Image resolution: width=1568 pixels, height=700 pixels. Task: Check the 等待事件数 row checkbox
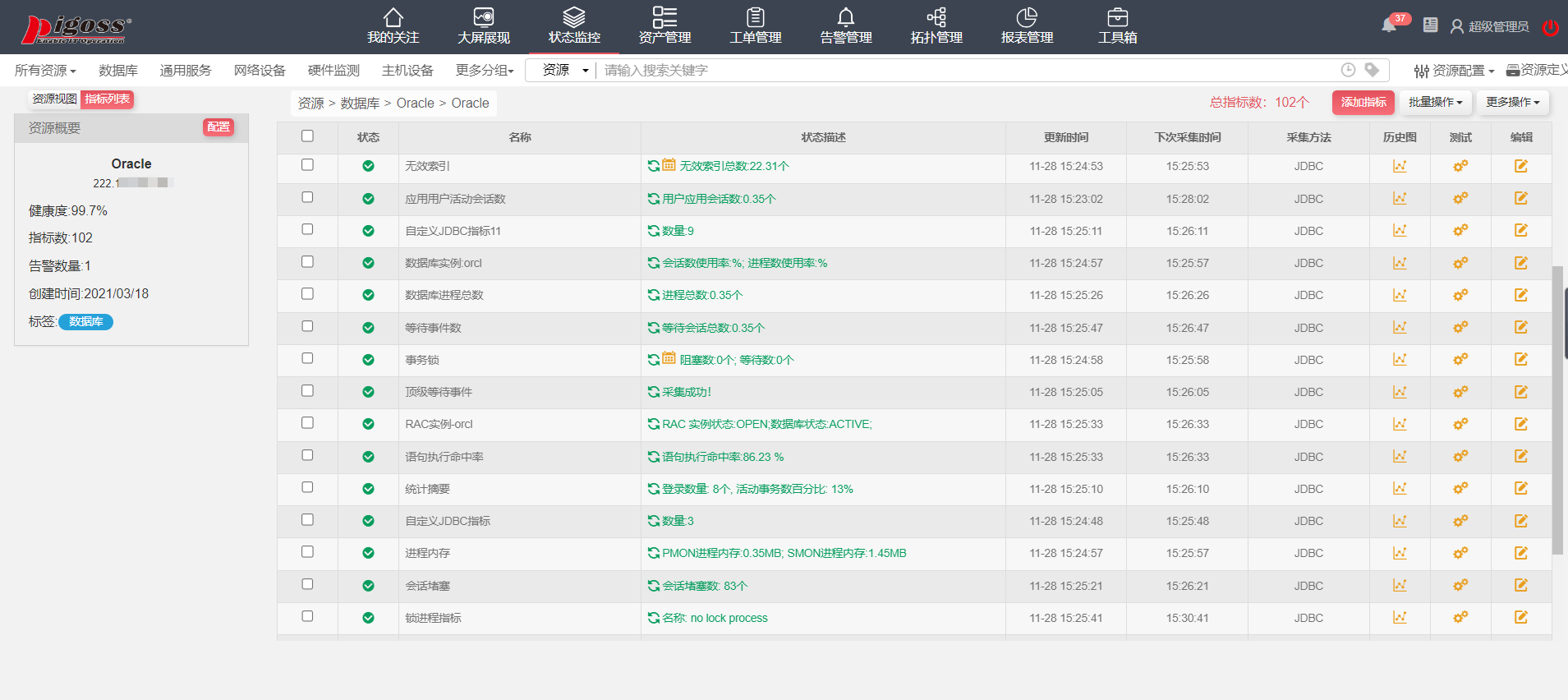coord(307,326)
